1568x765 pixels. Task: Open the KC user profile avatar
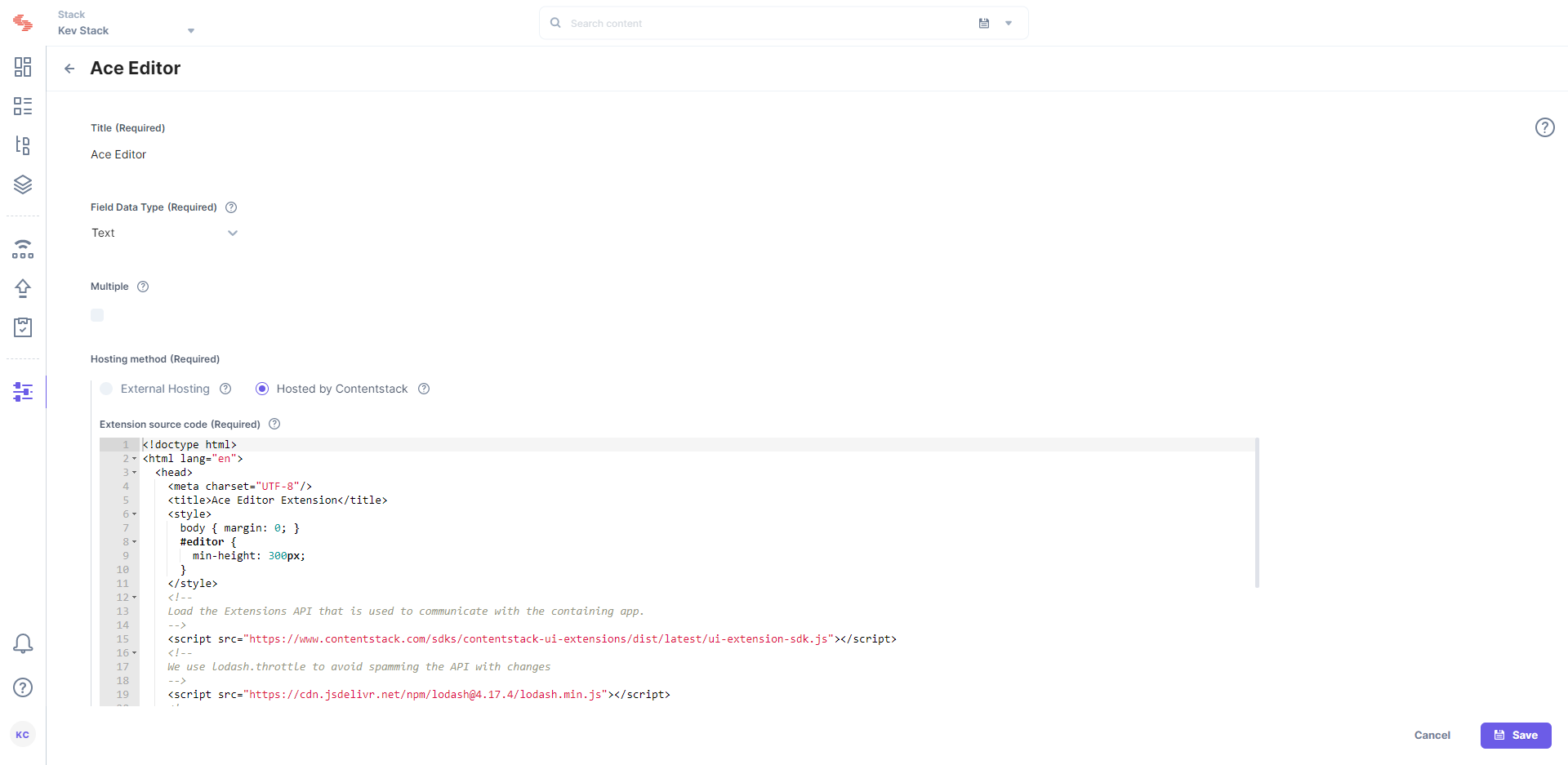pos(23,735)
